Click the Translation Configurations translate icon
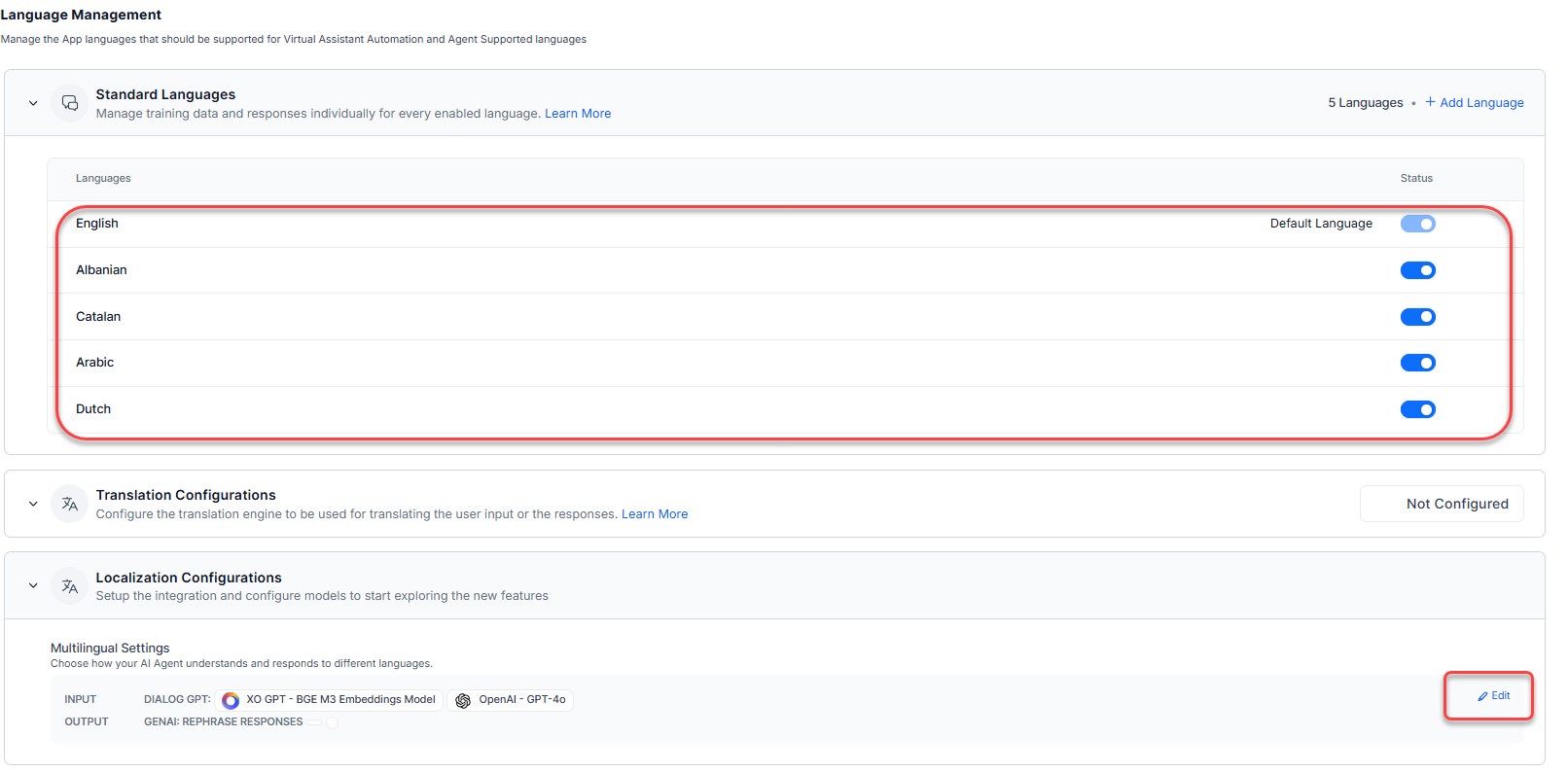The height and width of the screenshot is (772, 1568). (x=70, y=504)
